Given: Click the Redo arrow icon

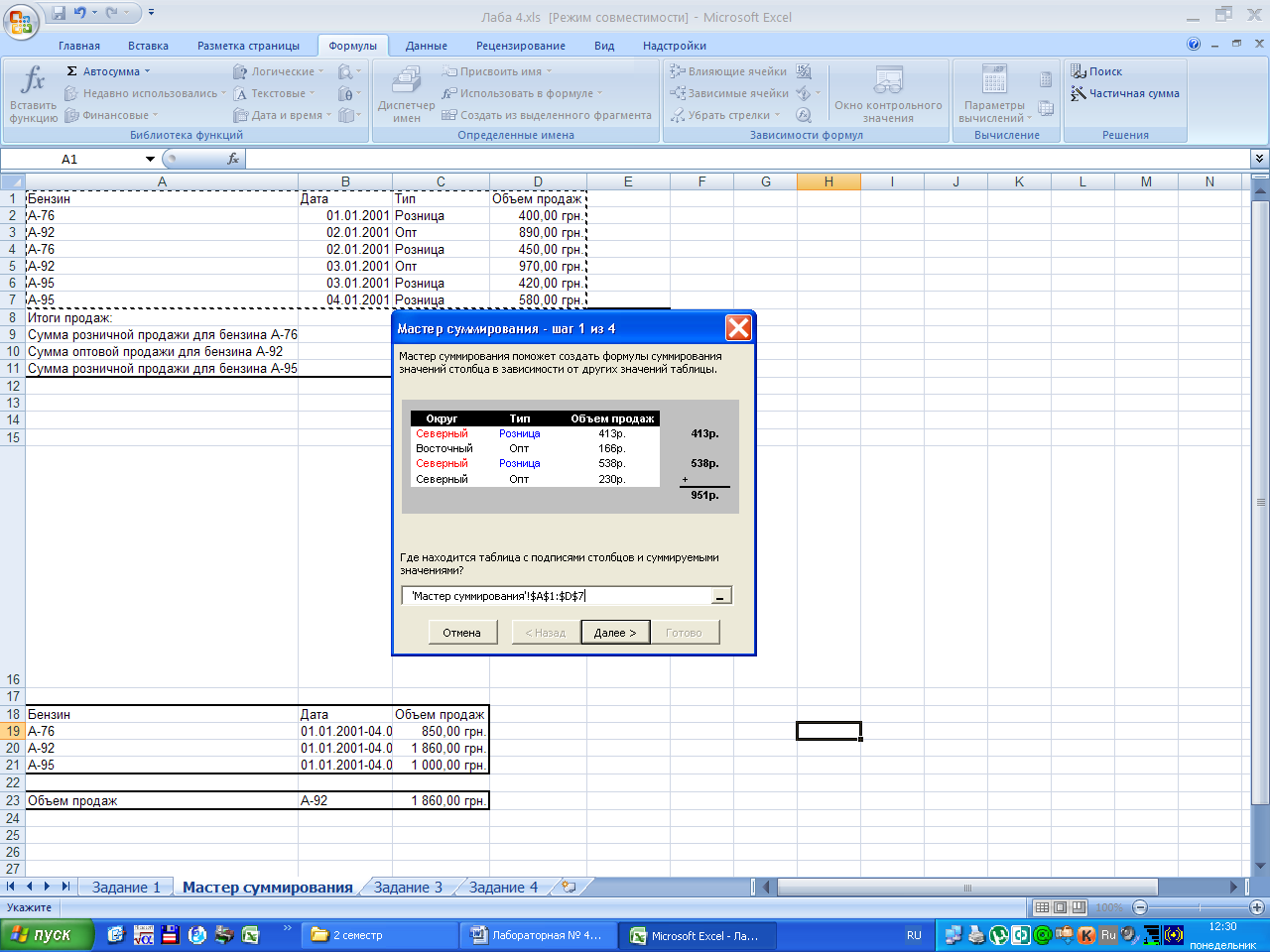Looking at the screenshot, I should point(111,14).
